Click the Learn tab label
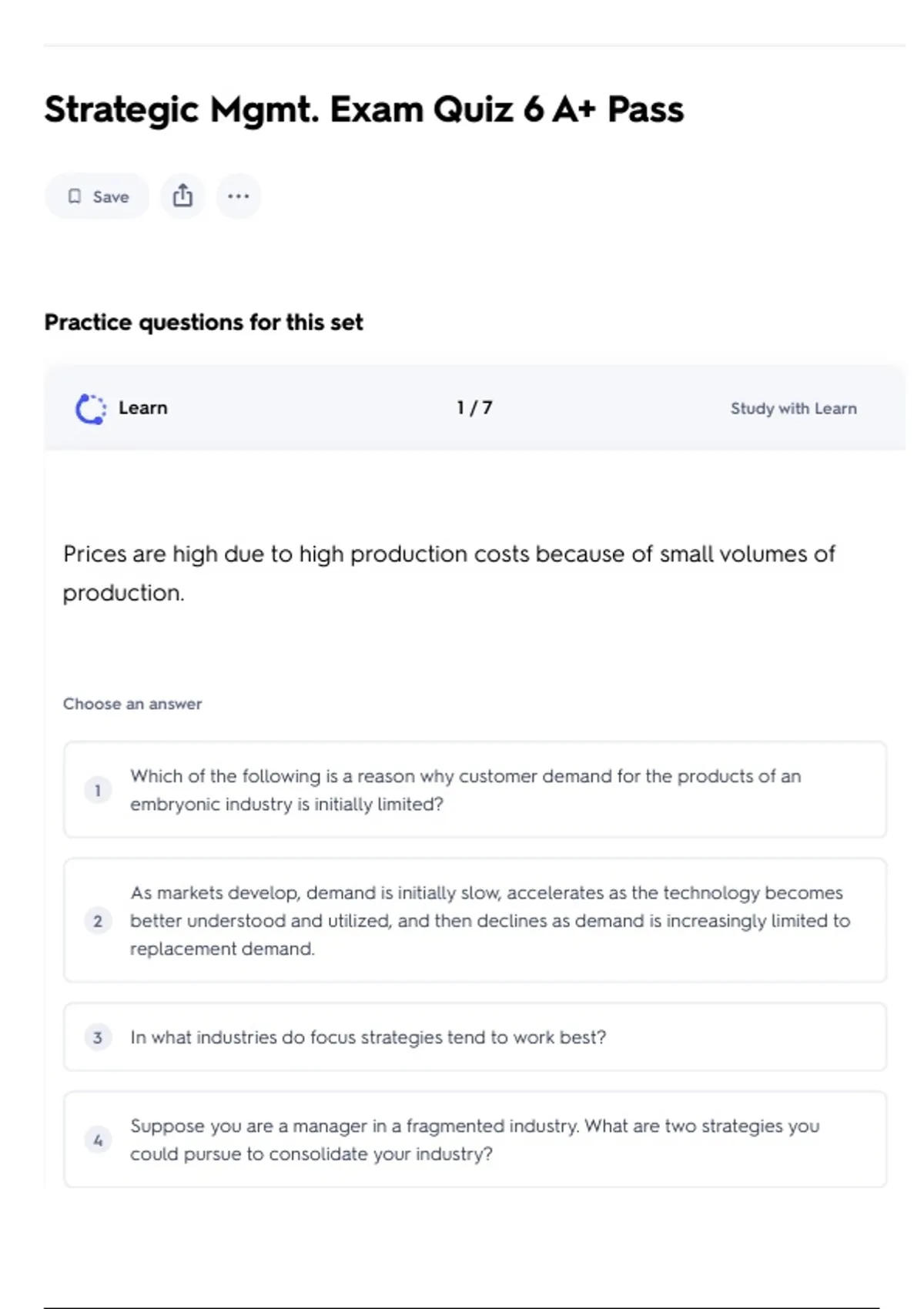 pos(142,408)
